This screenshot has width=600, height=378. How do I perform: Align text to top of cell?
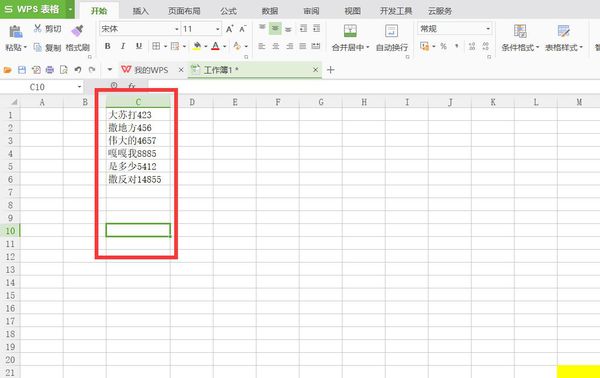(x=262, y=28)
